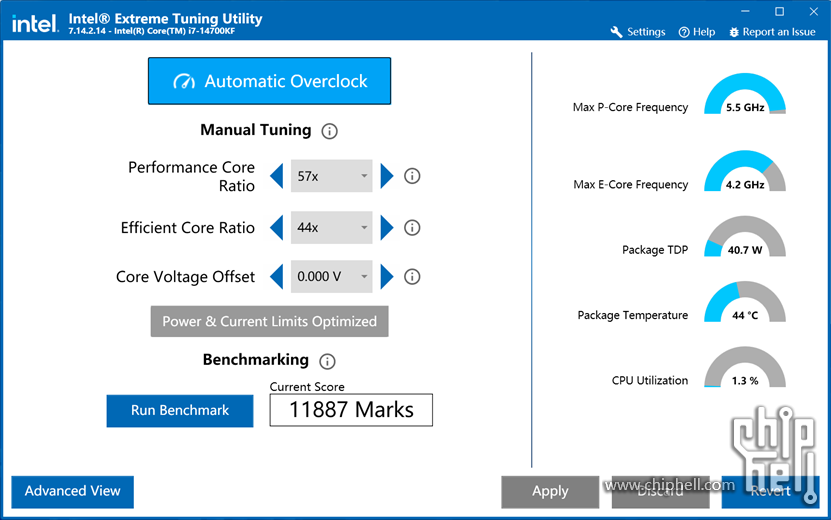The width and height of the screenshot is (831, 520).
Task: Increase Performance Core Ratio with right arrow
Action: click(387, 176)
